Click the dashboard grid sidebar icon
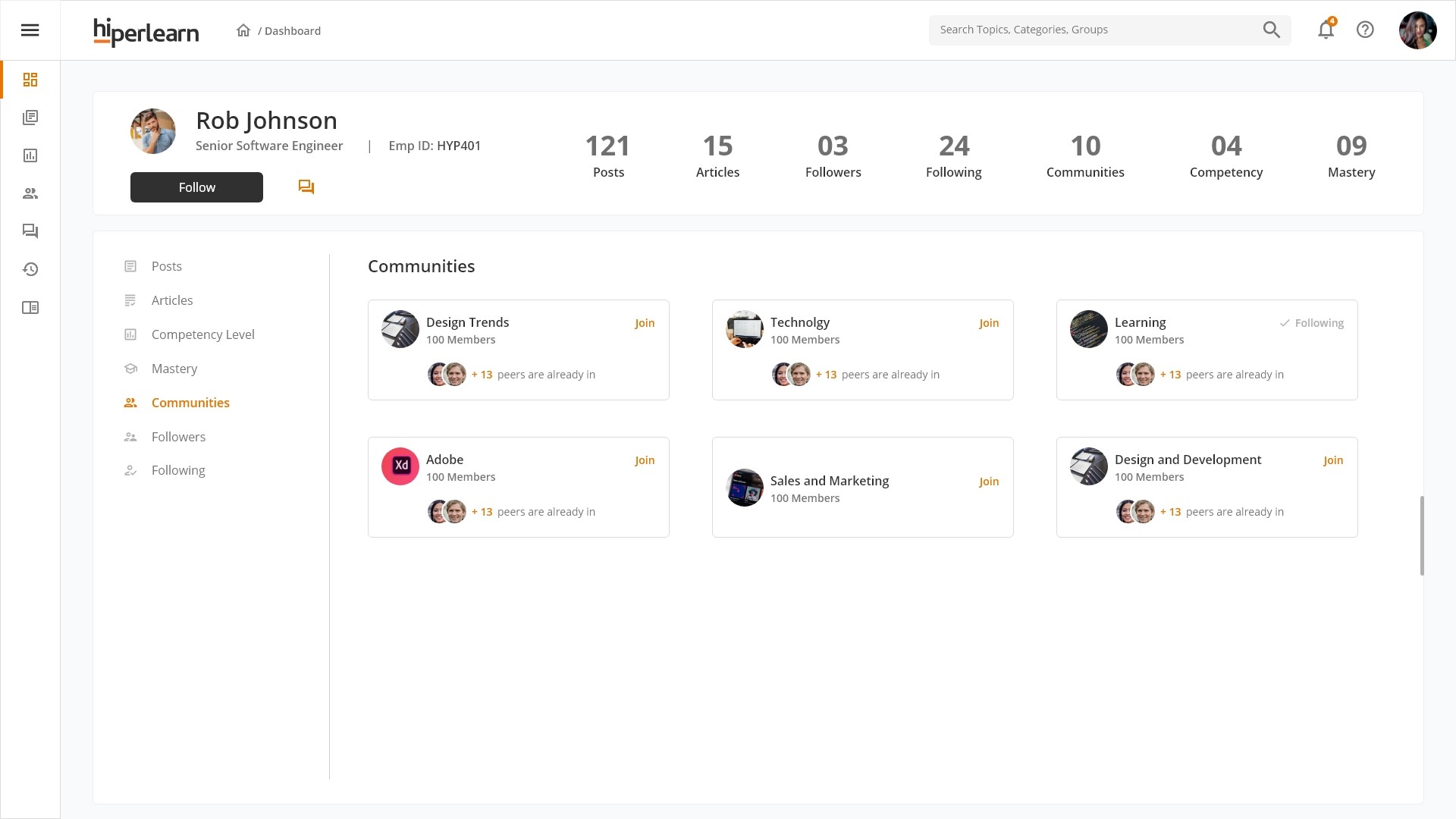The image size is (1456, 819). click(30, 80)
